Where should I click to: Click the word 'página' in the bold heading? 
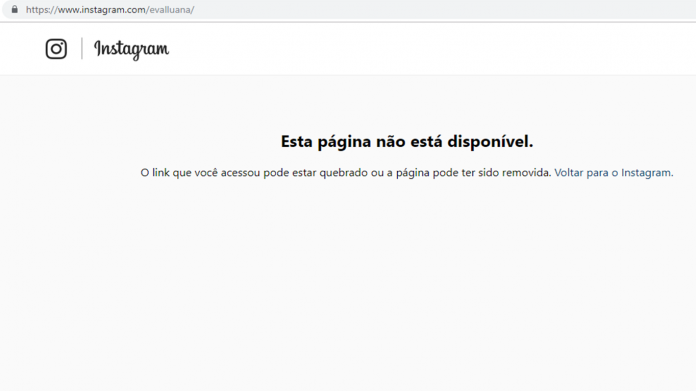(x=344, y=142)
